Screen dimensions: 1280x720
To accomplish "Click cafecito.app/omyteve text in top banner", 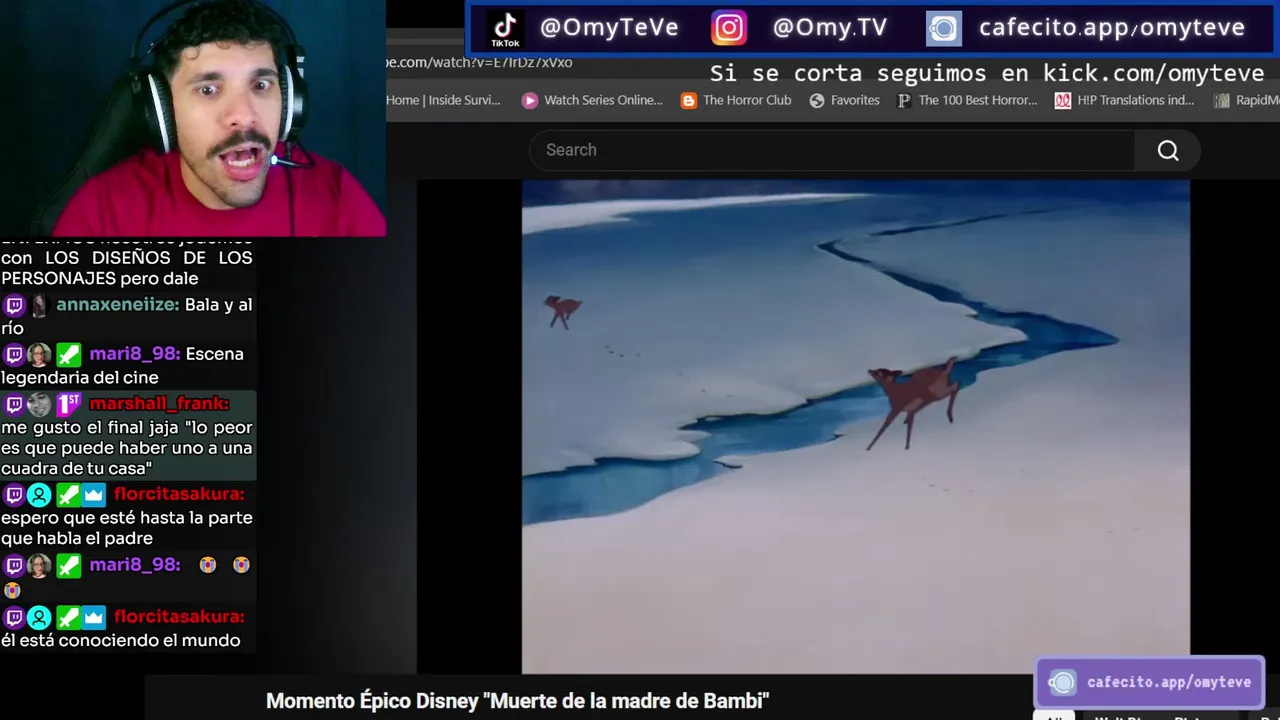I will [x=1112, y=28].
